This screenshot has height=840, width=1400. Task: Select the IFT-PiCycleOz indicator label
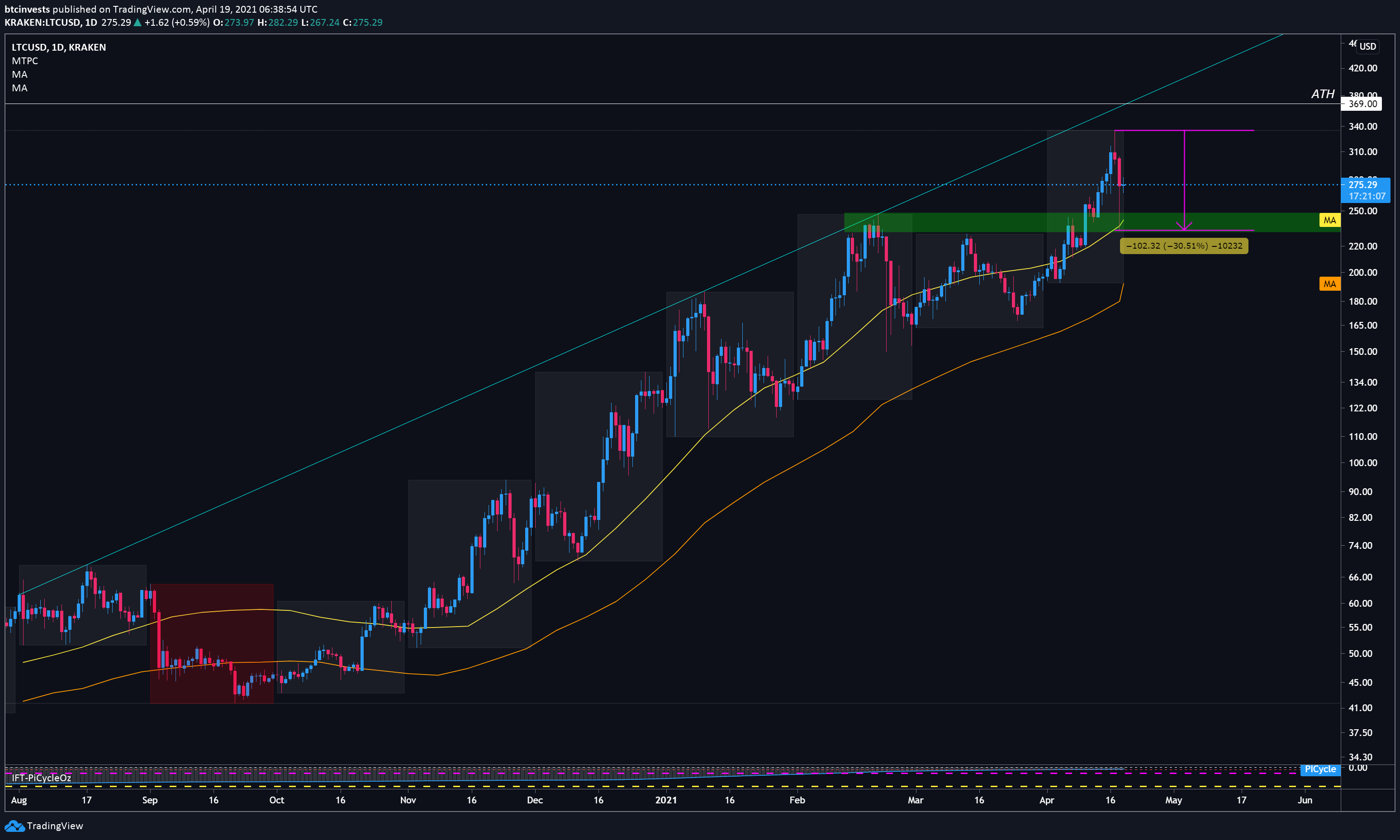coord(41,779)
